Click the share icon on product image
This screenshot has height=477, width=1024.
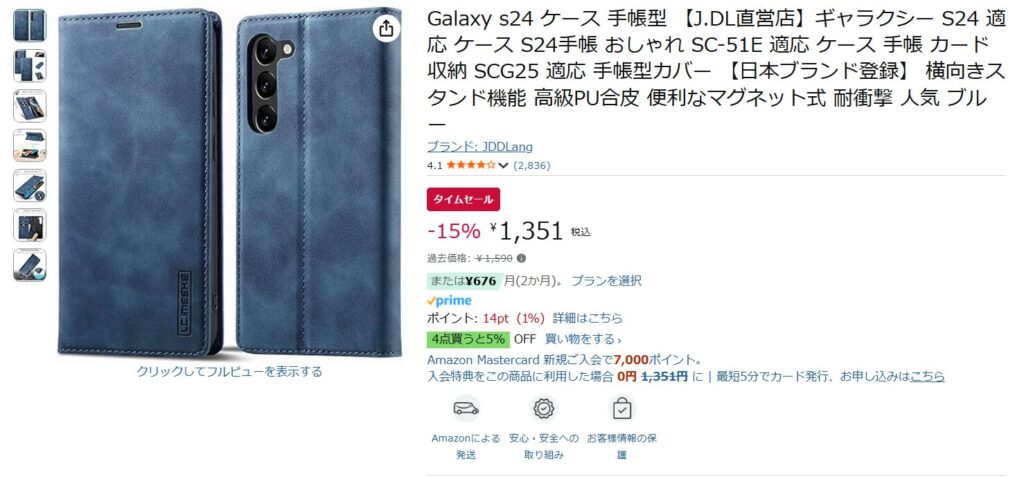pos(386,28)
